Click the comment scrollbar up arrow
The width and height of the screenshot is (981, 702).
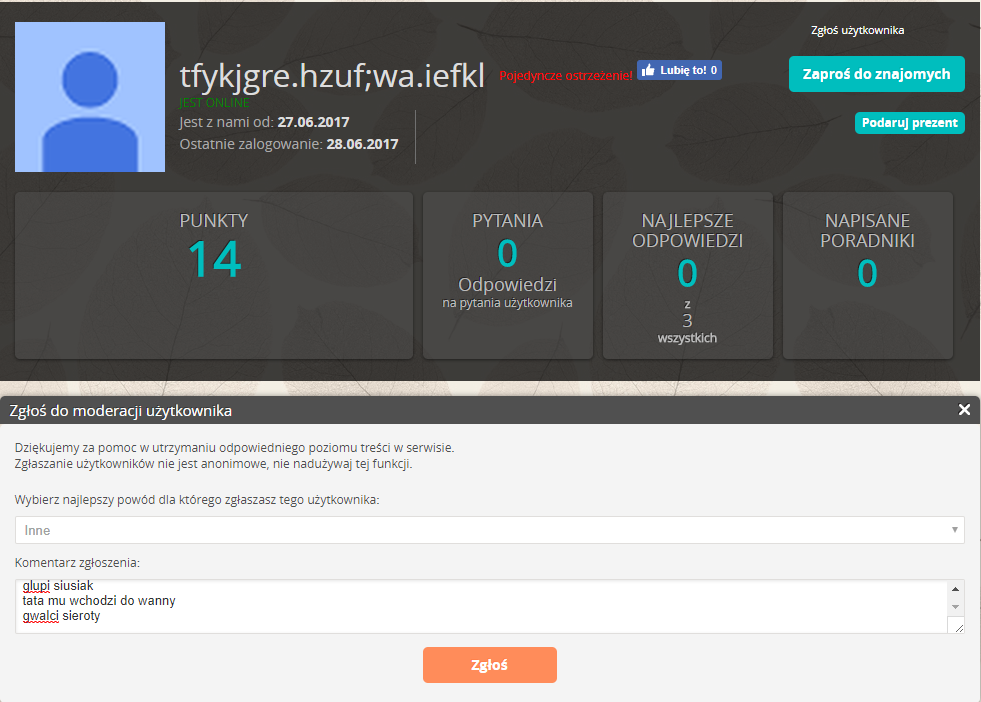click(956, 589)
